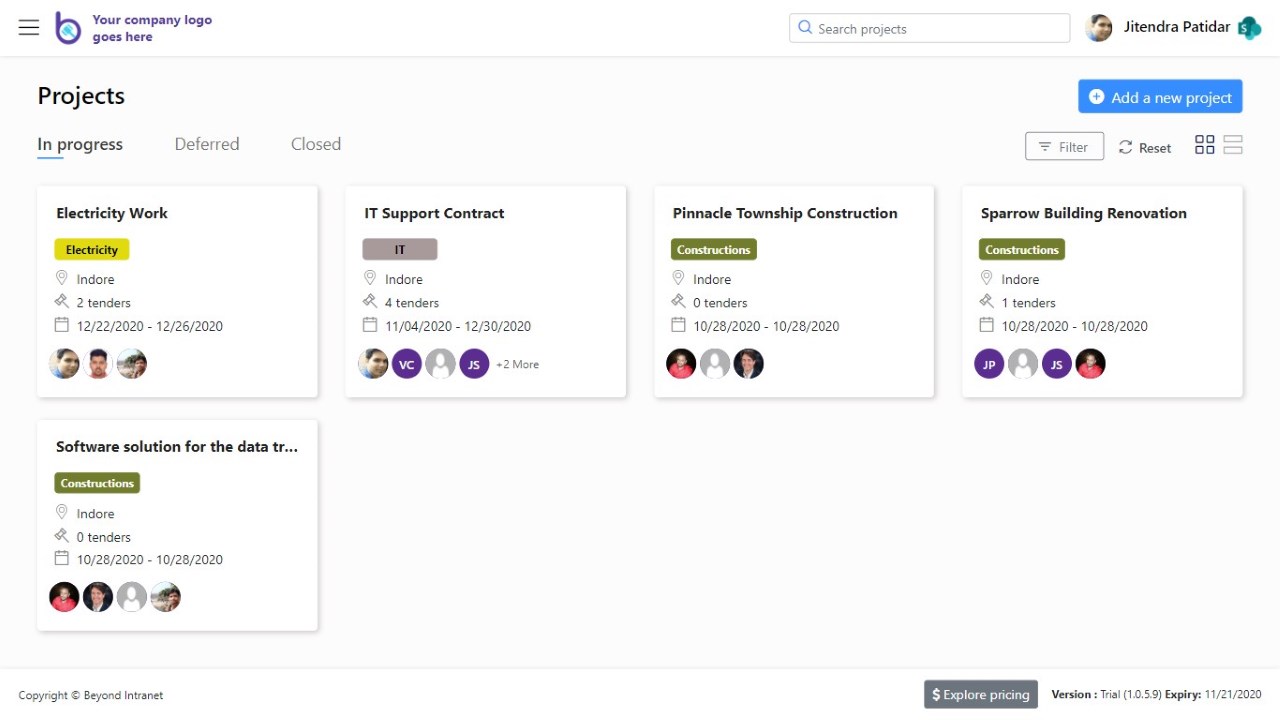This screenshot has height=720, width=1280.
Task: Click the company logo icon
Action: [67, 28]
